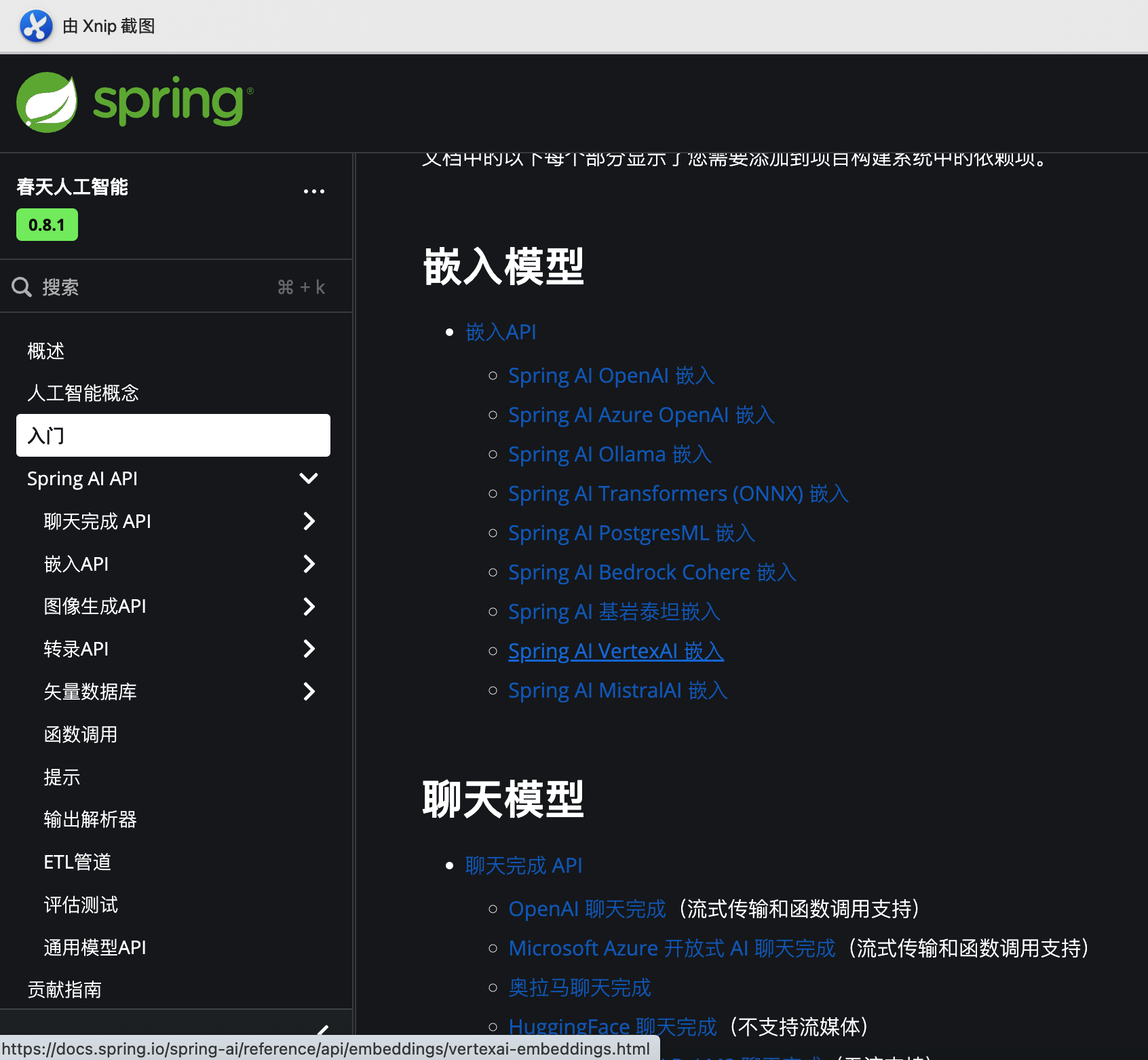Expand the 嵌入API chevron in sidebar
The image size is (1148, 1060).
[309, 564]
